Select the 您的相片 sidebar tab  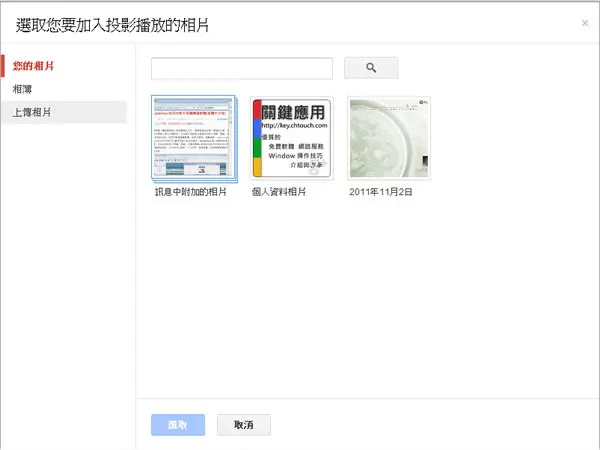click(x=33, y=66)
